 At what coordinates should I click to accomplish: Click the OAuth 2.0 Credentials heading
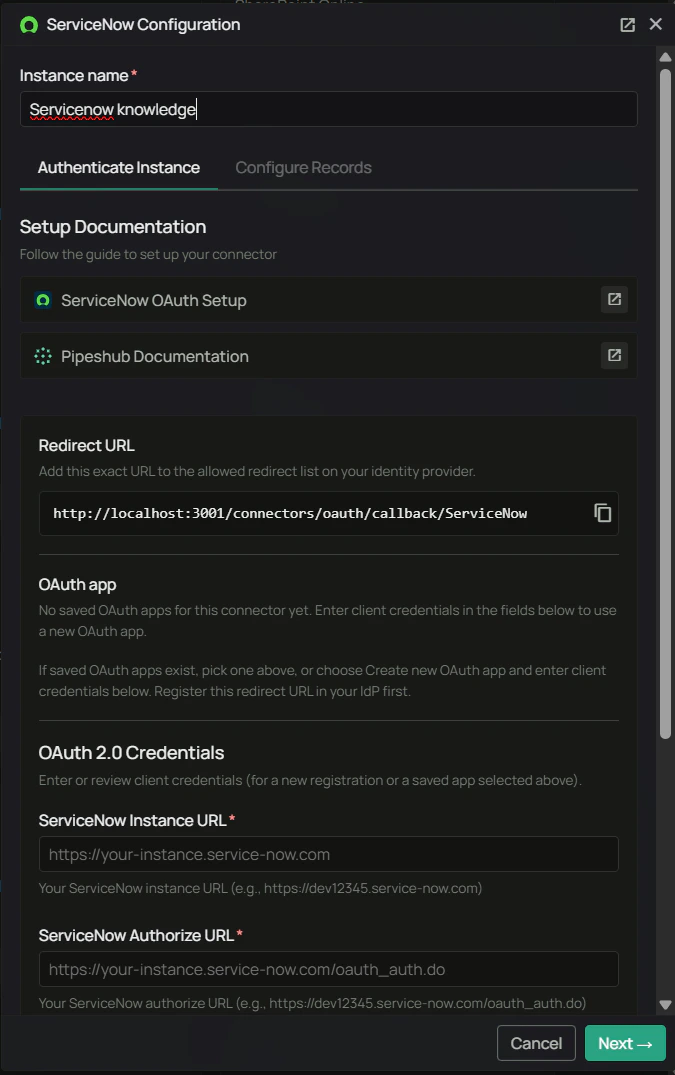[x=132, y=753]
